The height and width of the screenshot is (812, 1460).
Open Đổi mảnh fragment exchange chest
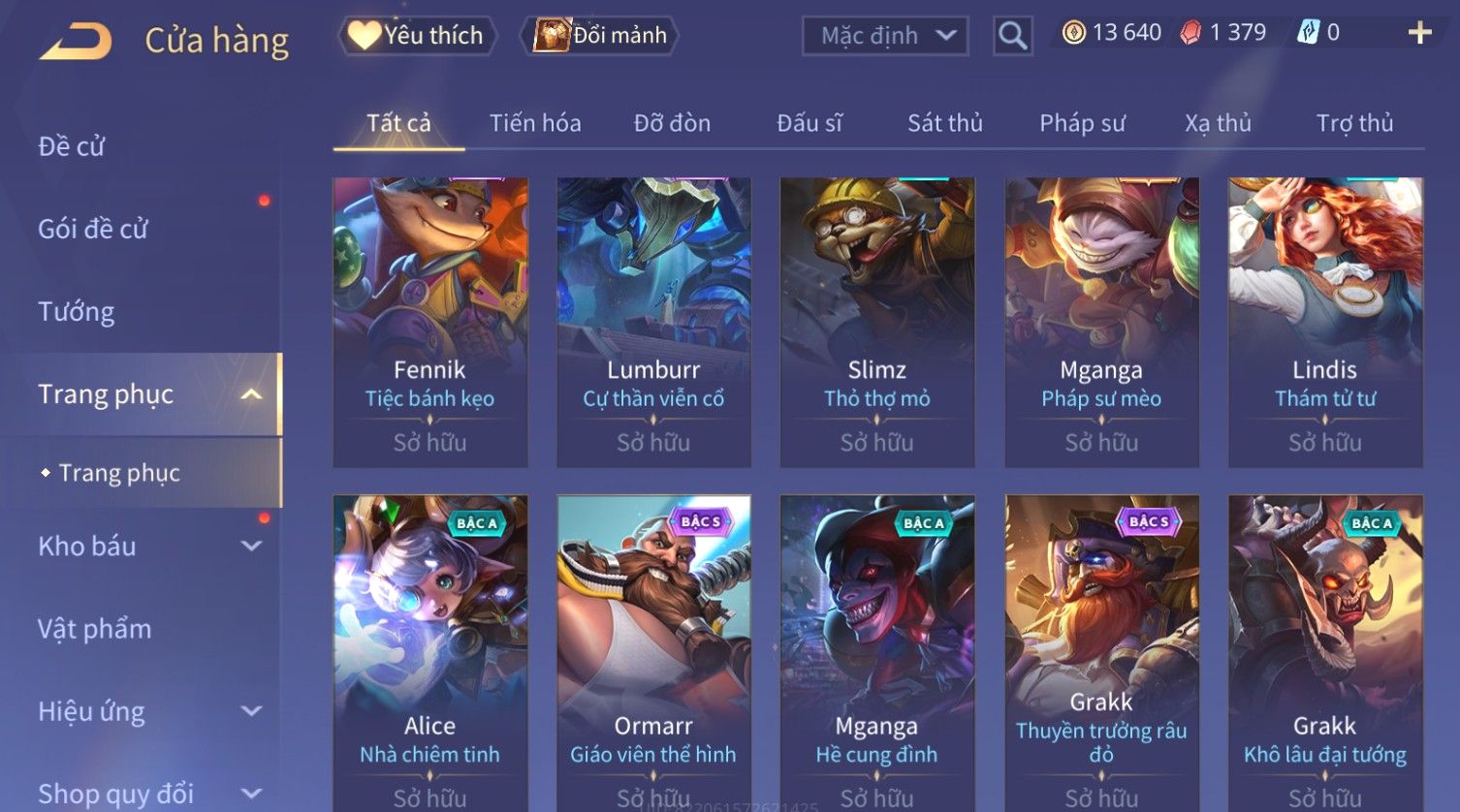pyautogui.click(x=600, y=36)
